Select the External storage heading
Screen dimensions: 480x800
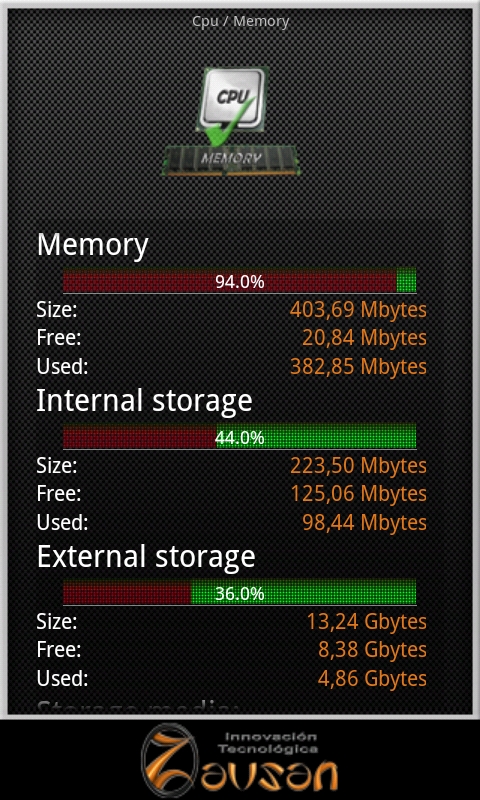click(146, 557)
